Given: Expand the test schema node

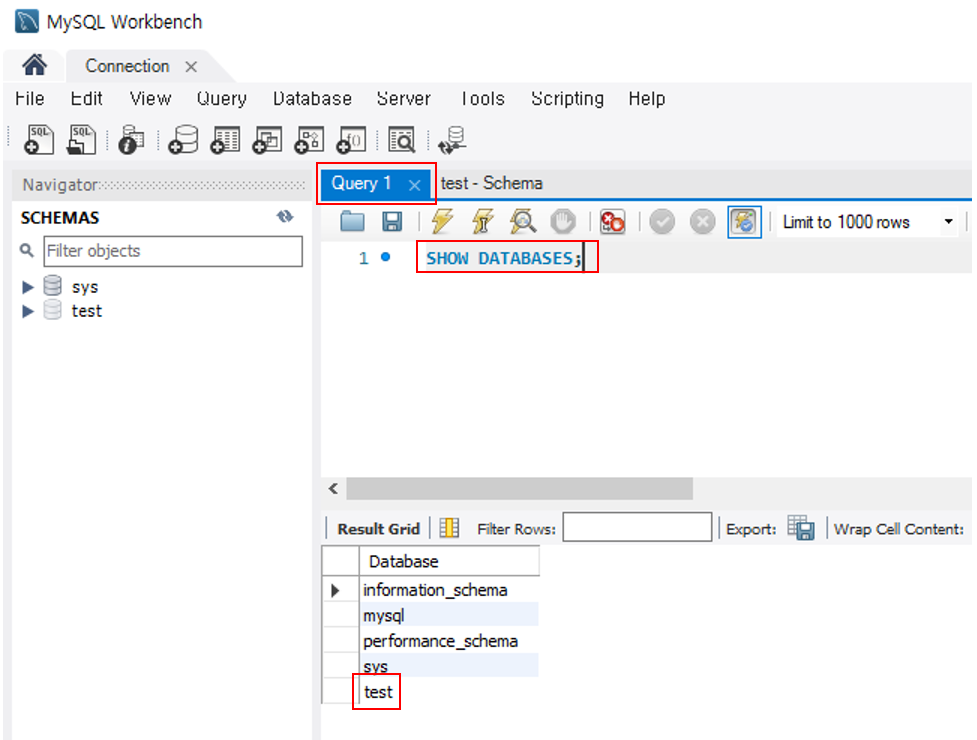Looking at the screenshot, I should tap(27, 311).
